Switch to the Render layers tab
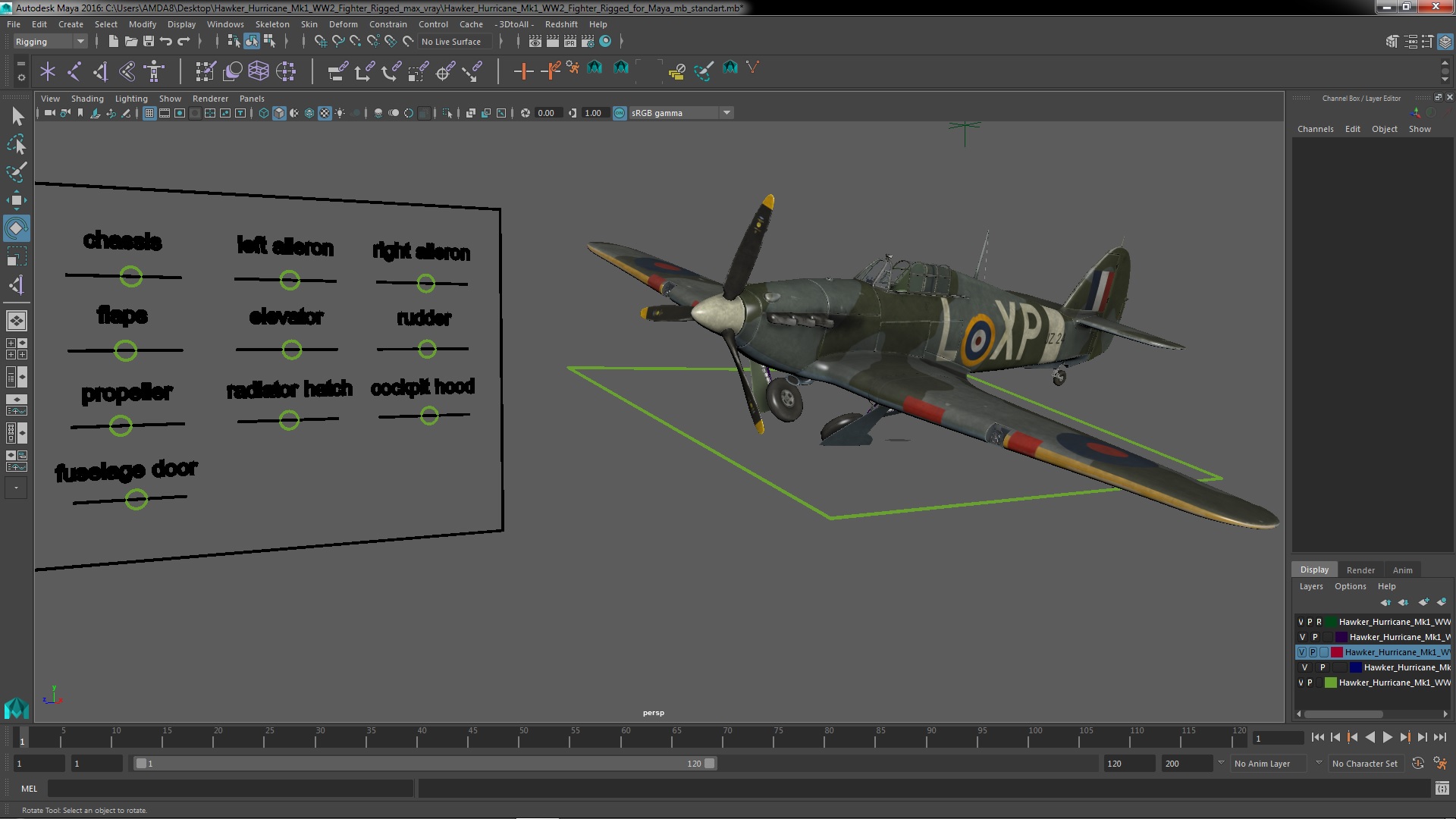 pyautogui.click(x=1360, y=570)
